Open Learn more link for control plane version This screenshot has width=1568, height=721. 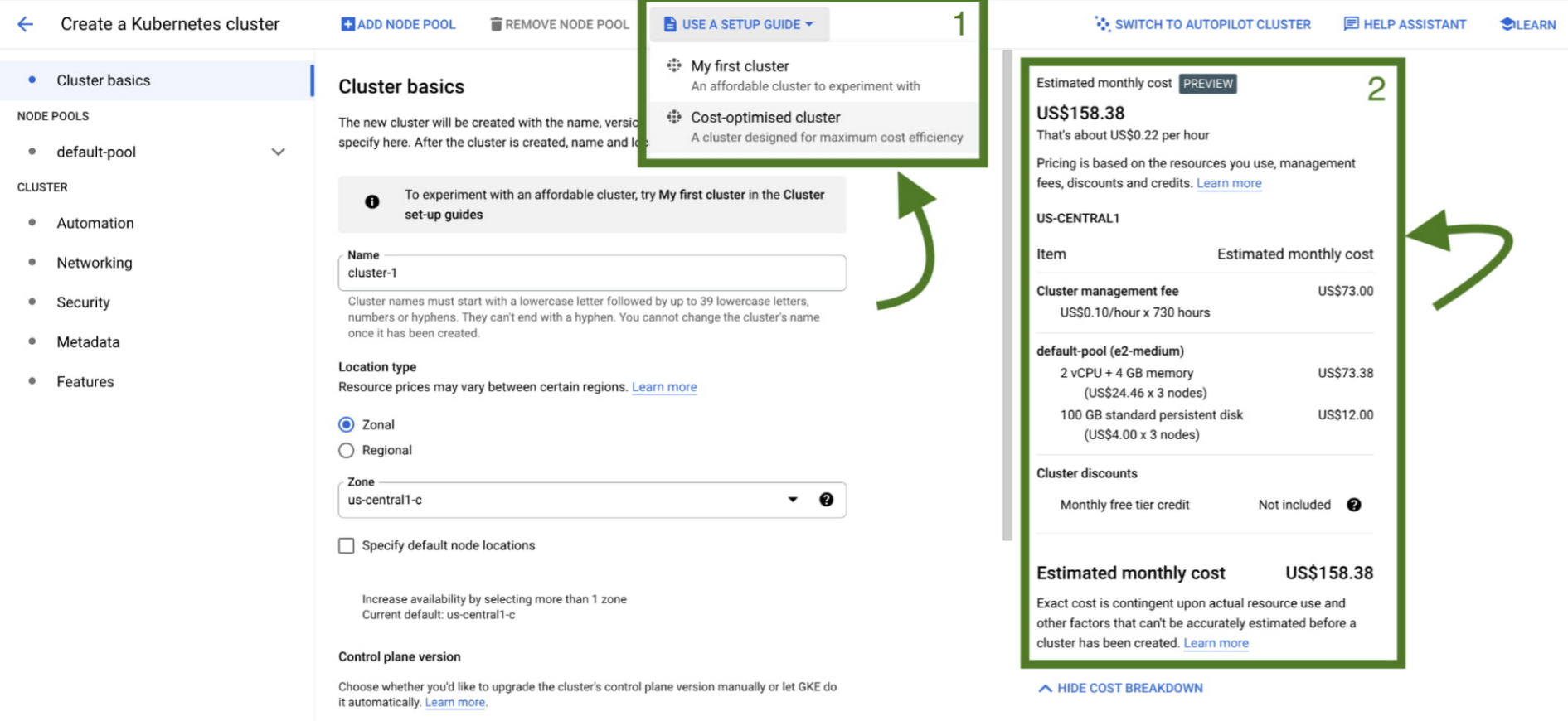tap(454, 702)
